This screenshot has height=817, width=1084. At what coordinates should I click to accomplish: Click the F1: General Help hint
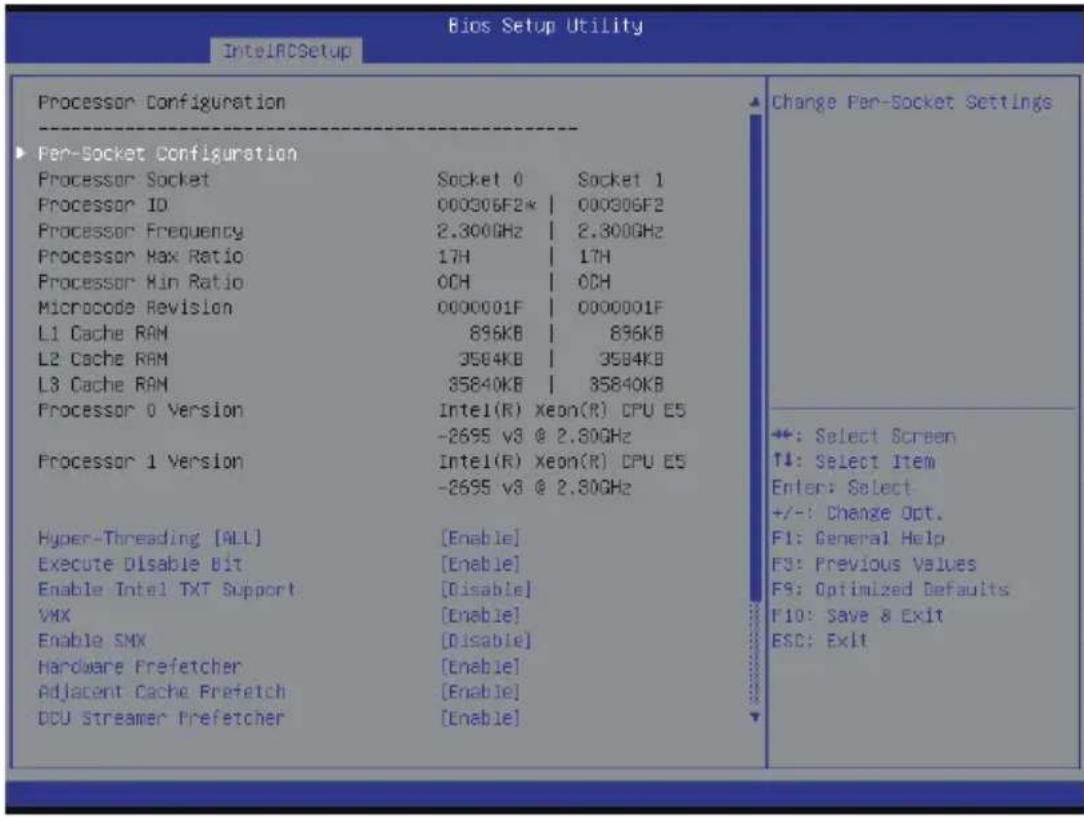click(858, 538)
